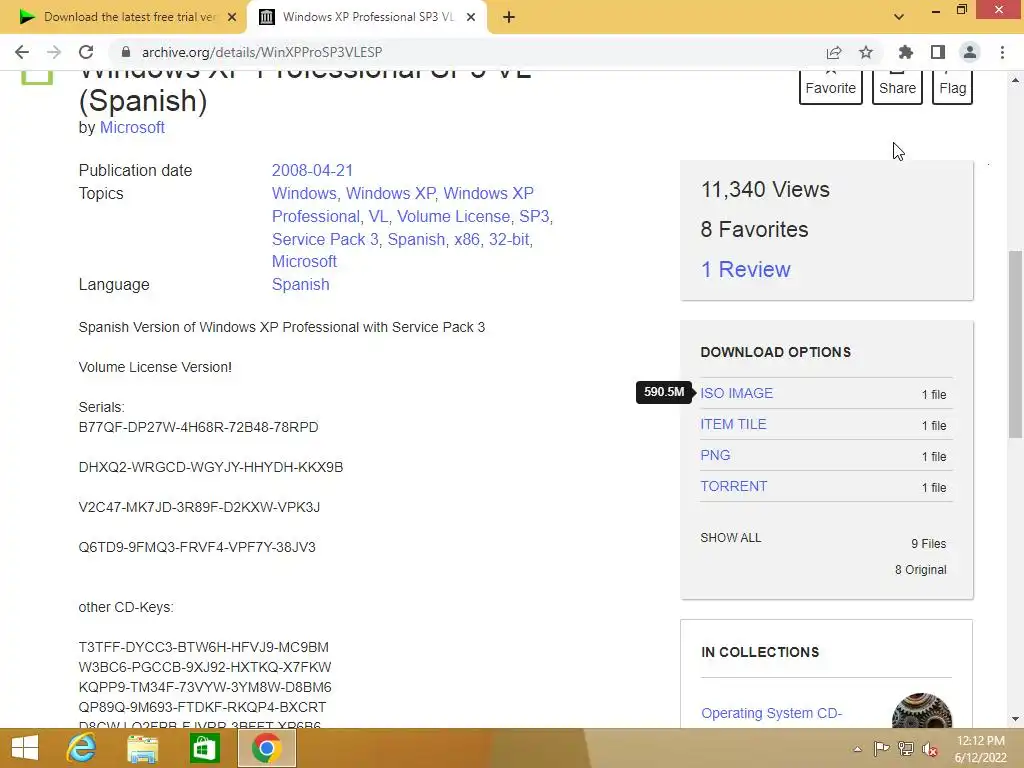
Task: Open the PNG download option
Action: [715, 455]
